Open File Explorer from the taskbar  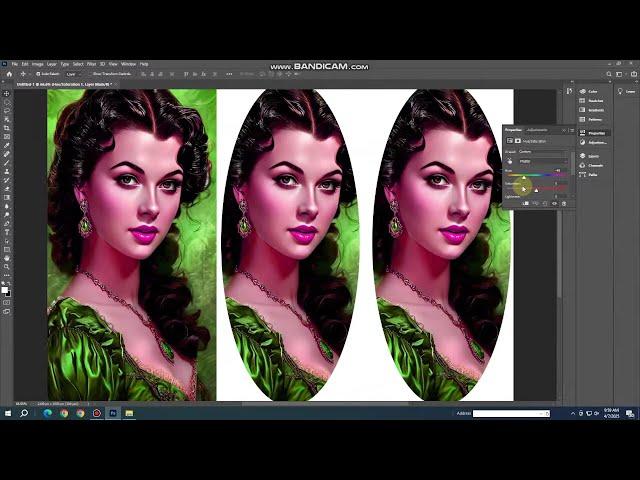[x=129, y=413]
